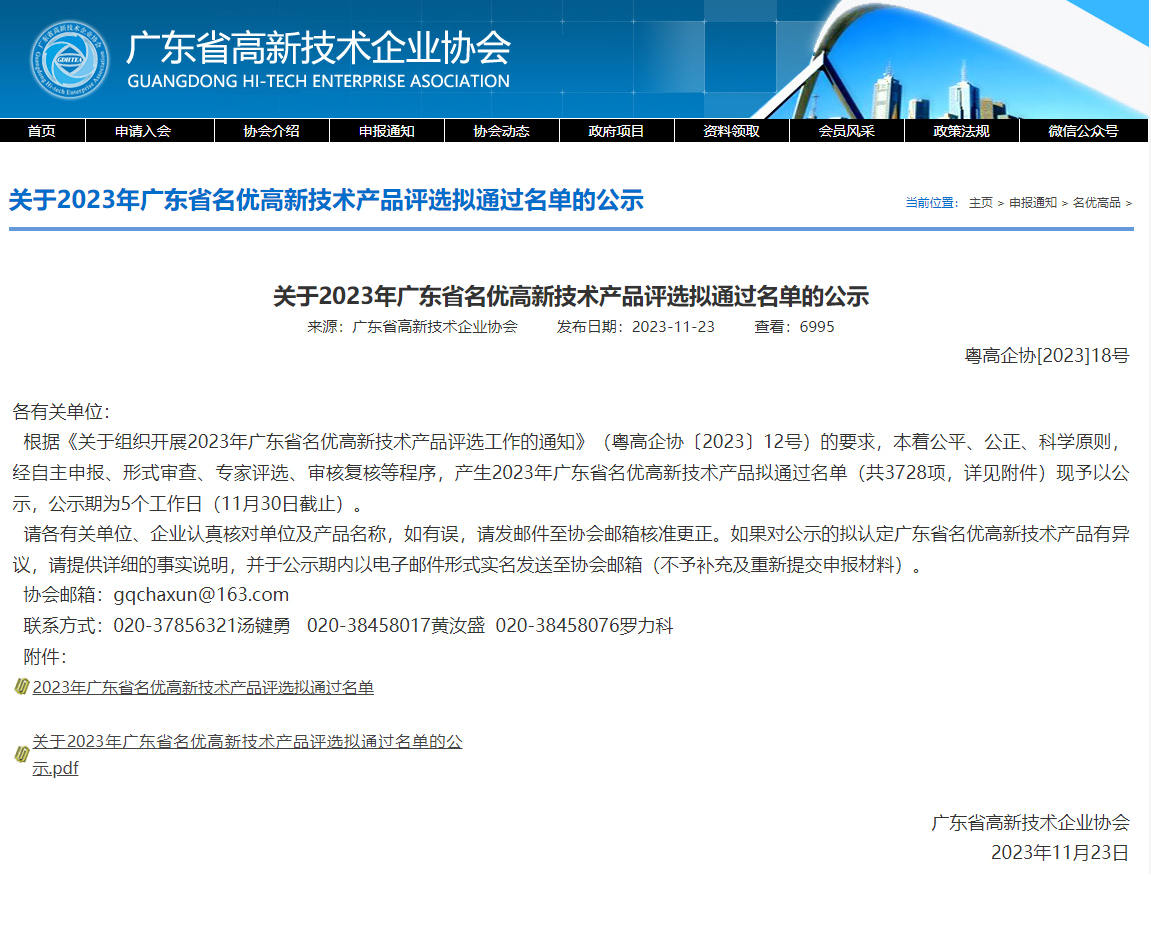
Task: Click signature 广东省高新技术企业协会 at bottom
Action: pyautogui.click(x=1031, y=822)
